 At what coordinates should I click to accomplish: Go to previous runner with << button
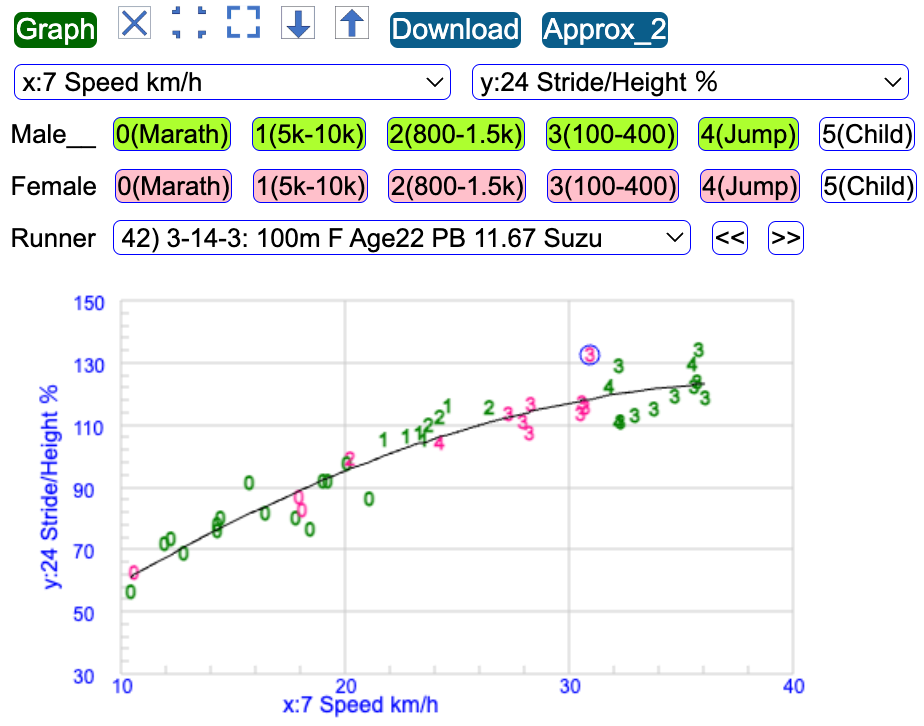coord(730,239)
